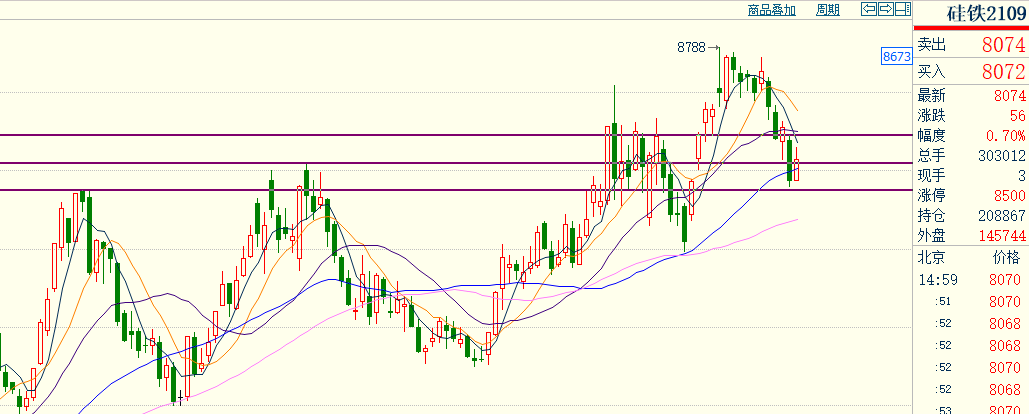Click the 价格 price column header
Screen dimensions: 1029x414
click(x=1006, y=257)
